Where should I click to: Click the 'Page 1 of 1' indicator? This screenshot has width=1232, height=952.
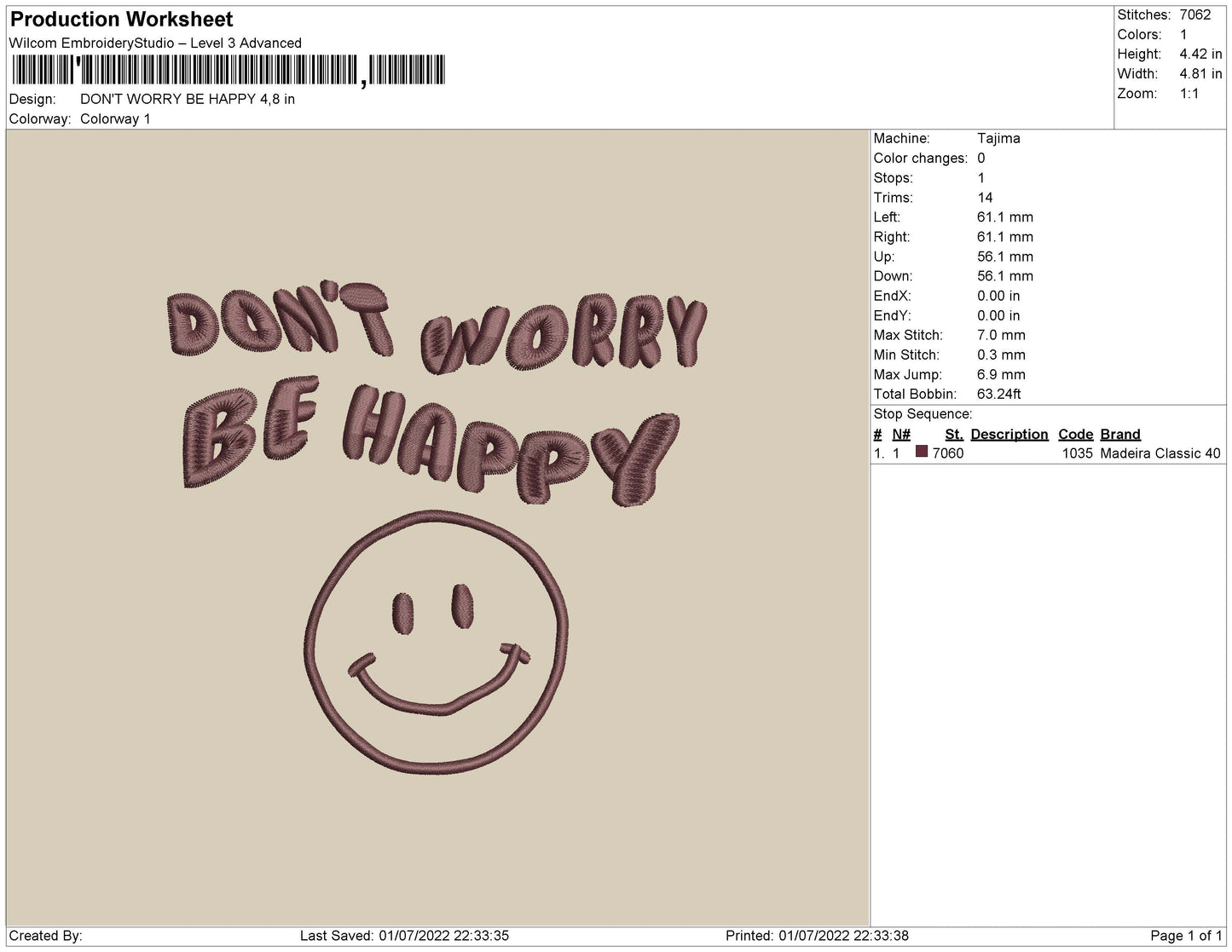tap(1186, 936)
